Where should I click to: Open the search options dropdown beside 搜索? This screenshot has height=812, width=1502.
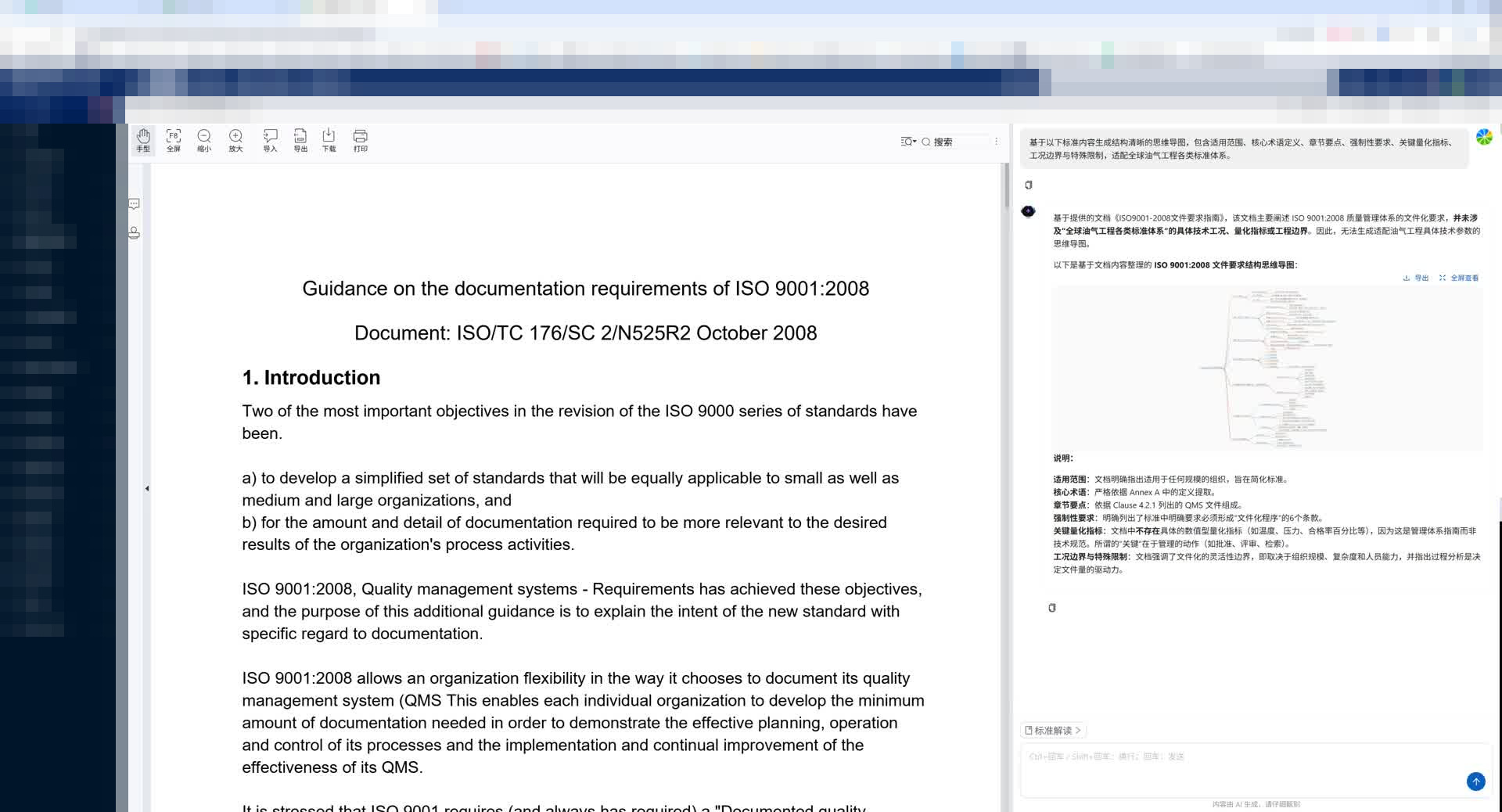click(x=907, y=142)
